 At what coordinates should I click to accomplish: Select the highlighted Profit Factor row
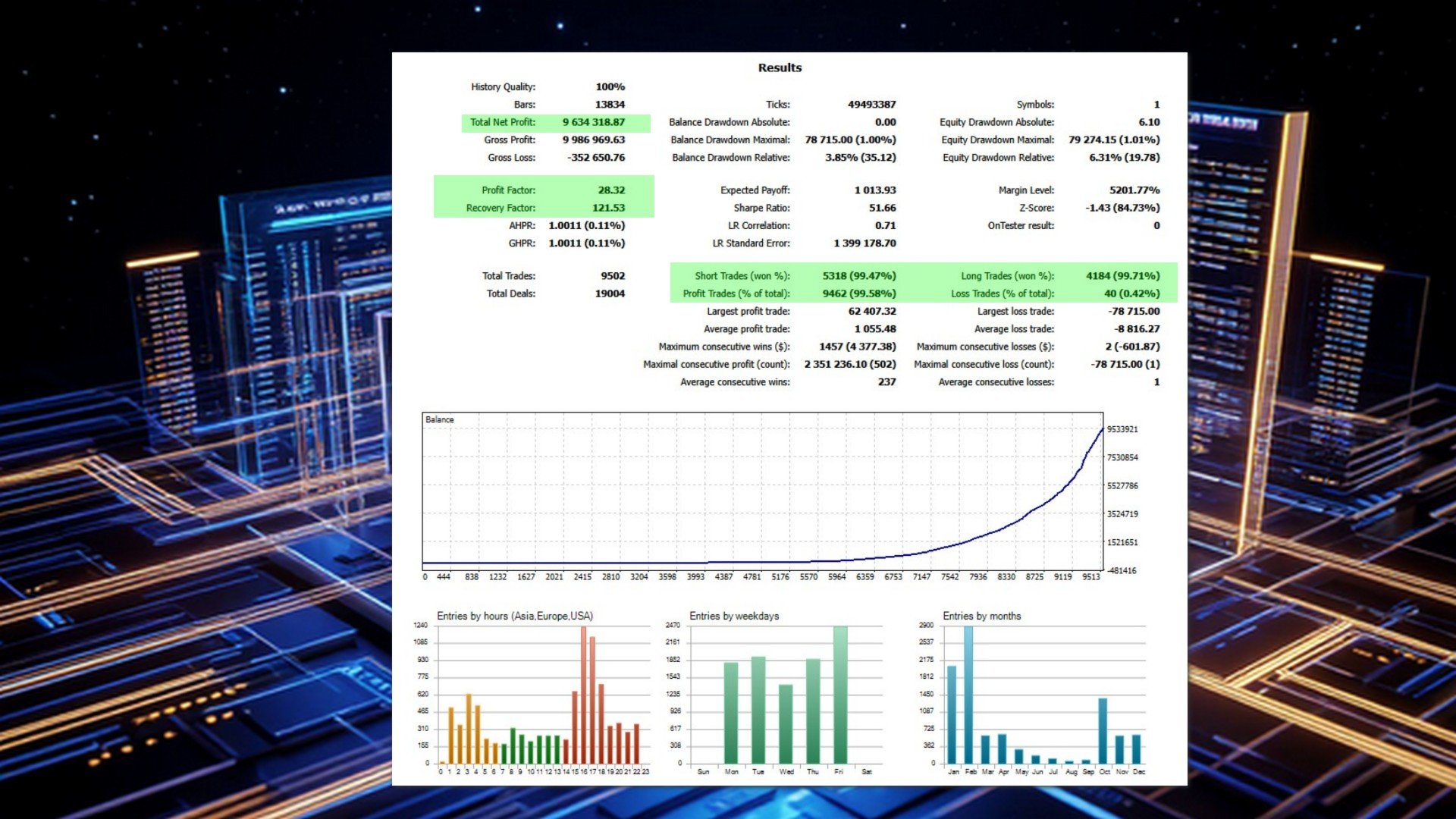[x=544, y=190]
